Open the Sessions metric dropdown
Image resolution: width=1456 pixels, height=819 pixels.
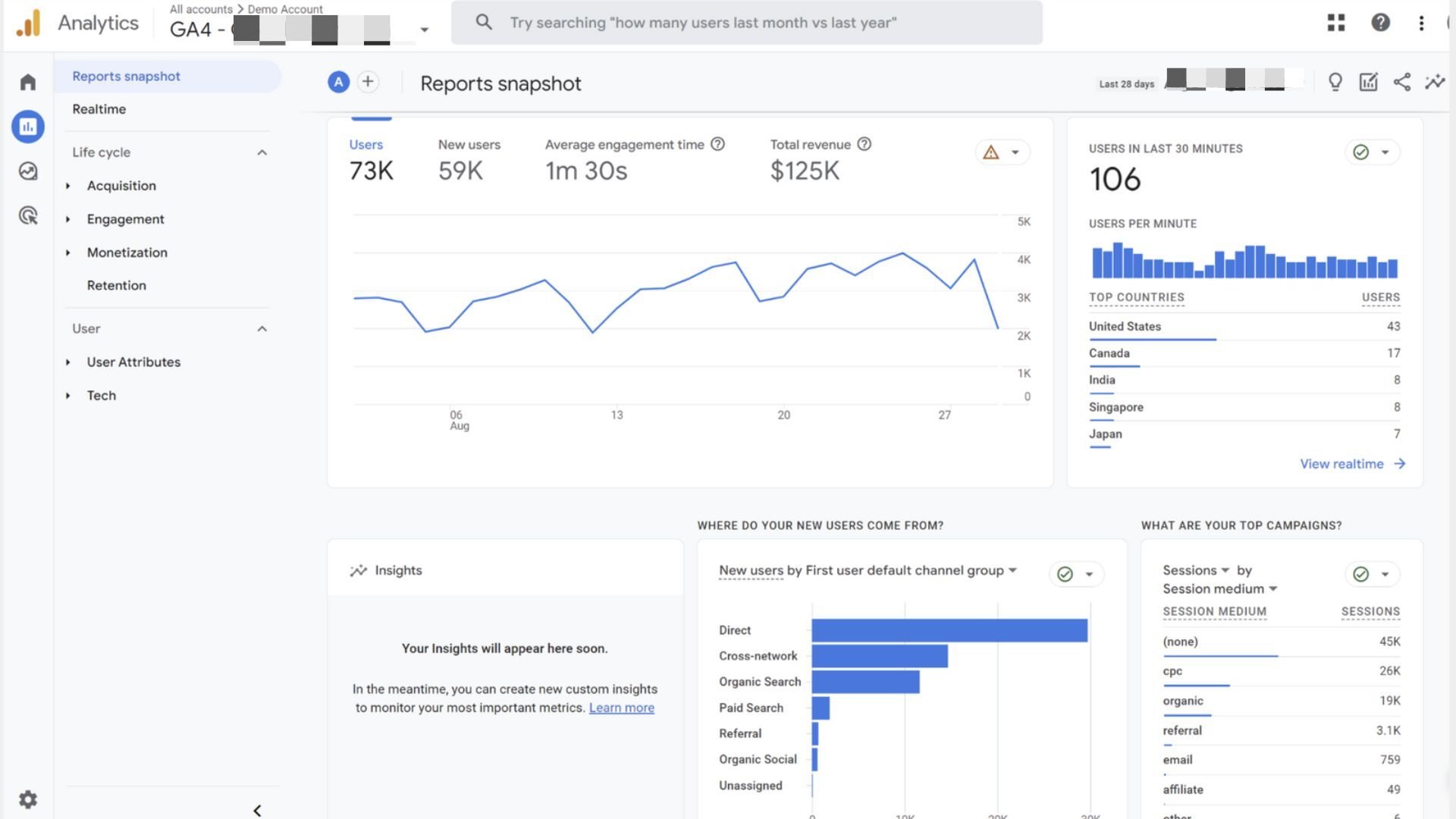point(1196,570)
